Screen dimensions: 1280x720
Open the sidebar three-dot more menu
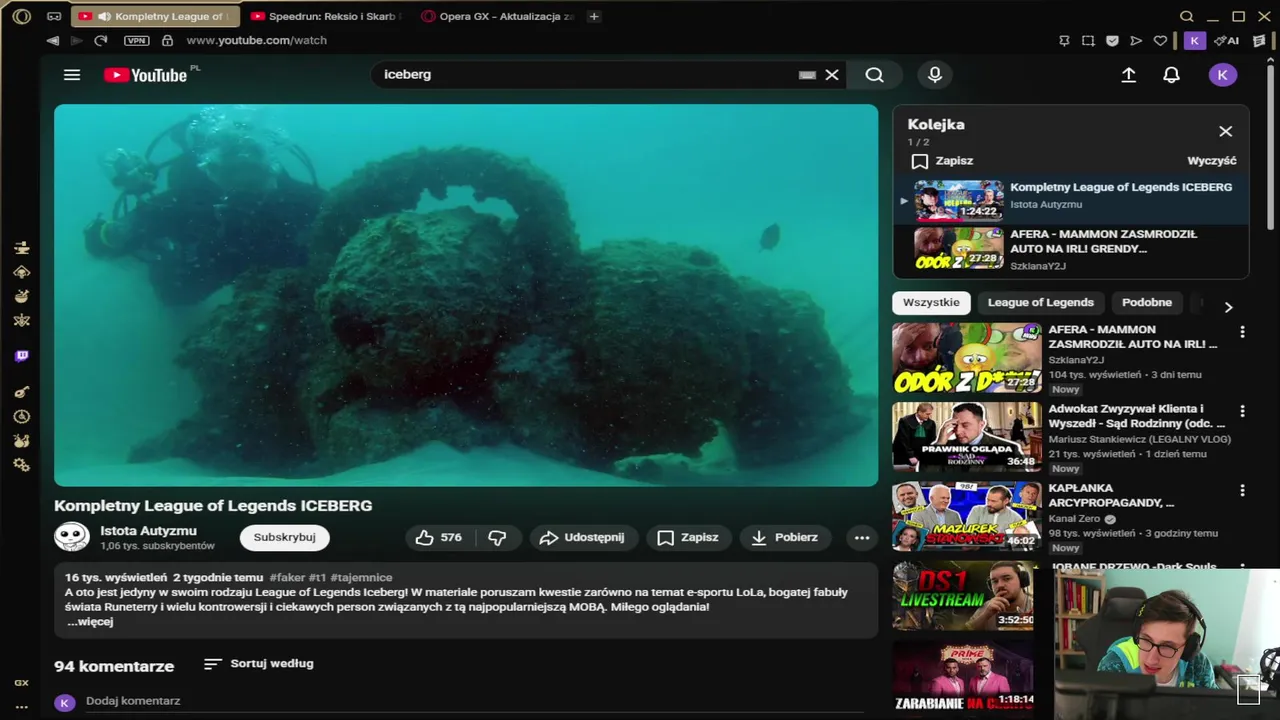tap(22, 707)
